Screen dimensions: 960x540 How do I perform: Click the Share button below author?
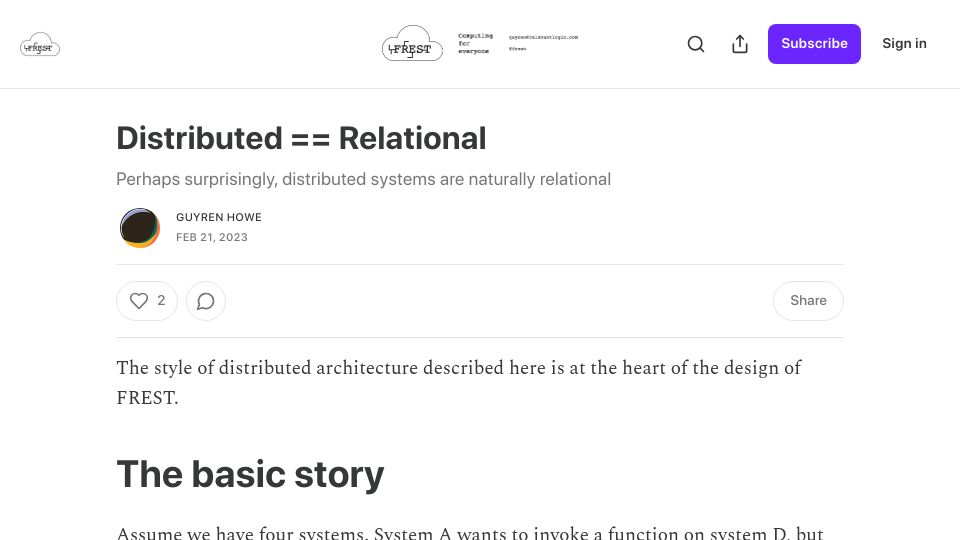(808, 301)
